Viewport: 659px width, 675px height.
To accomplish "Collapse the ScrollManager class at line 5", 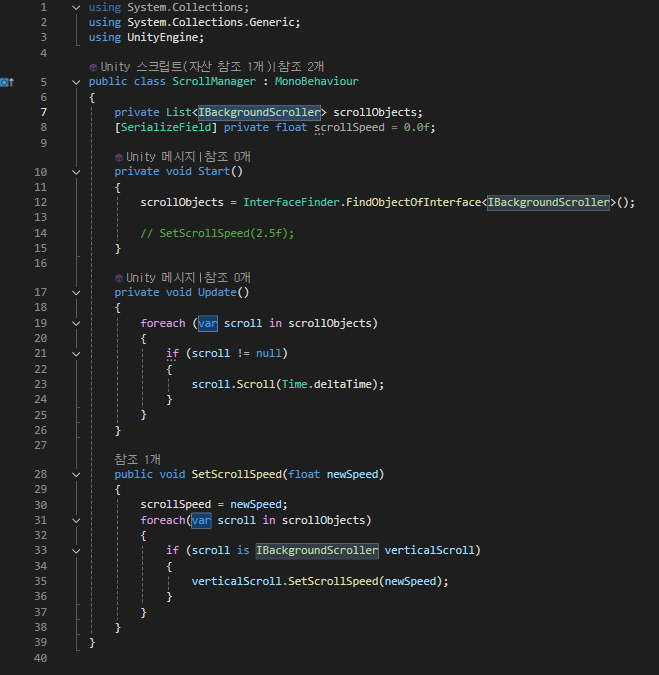I will click(x=76, y=82).
